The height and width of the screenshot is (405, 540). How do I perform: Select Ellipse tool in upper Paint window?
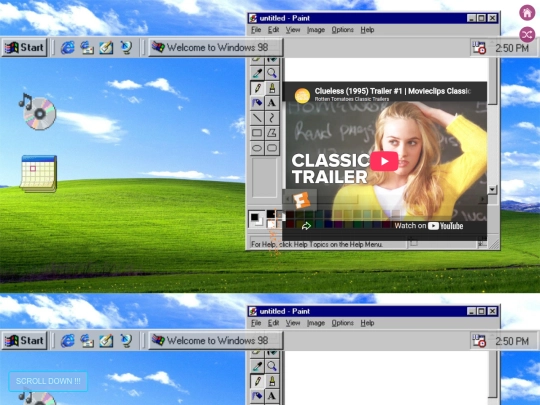pos(257,148)
